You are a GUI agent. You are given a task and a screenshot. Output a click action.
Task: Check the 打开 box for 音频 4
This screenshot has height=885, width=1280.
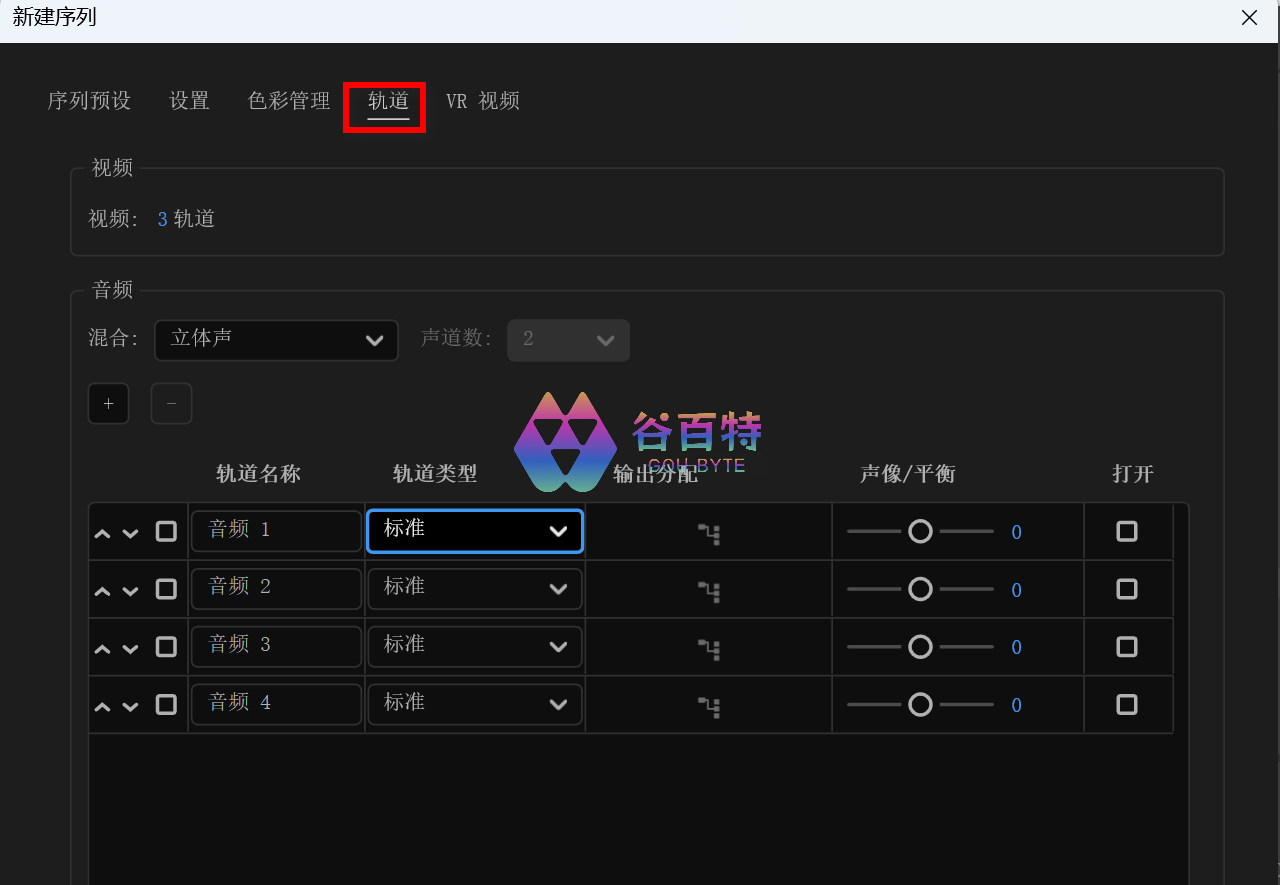(1127, 704)
